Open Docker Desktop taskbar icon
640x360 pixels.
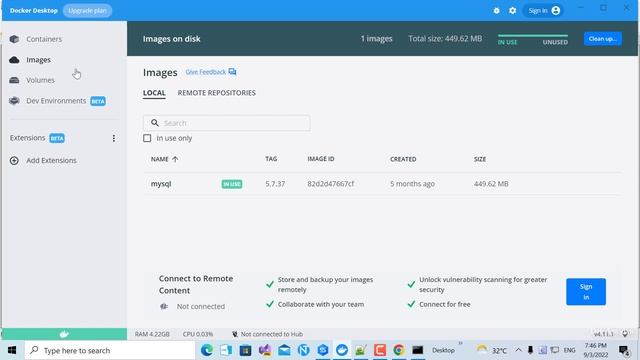pyautogui.click(x=342, y=350)
